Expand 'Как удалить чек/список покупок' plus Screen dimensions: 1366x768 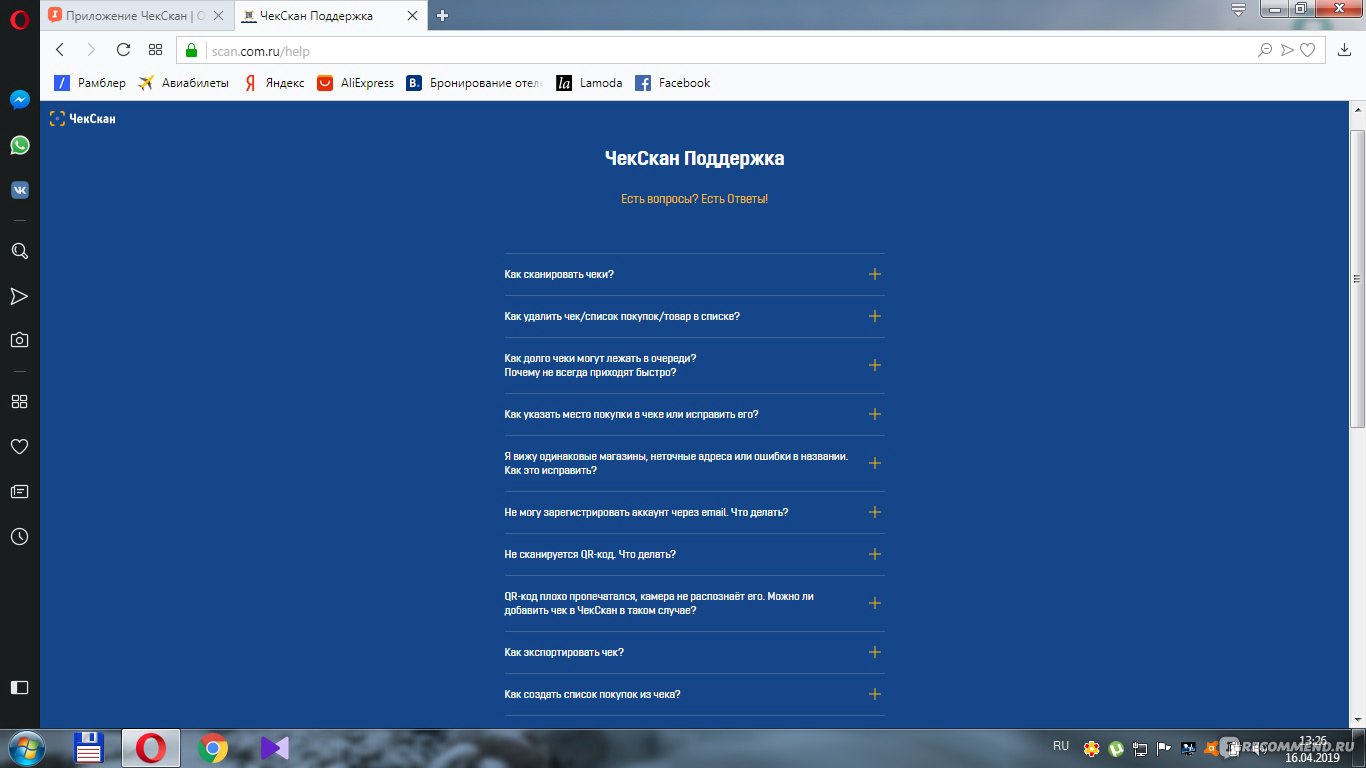pyautogui.click(x=875, y=316)
